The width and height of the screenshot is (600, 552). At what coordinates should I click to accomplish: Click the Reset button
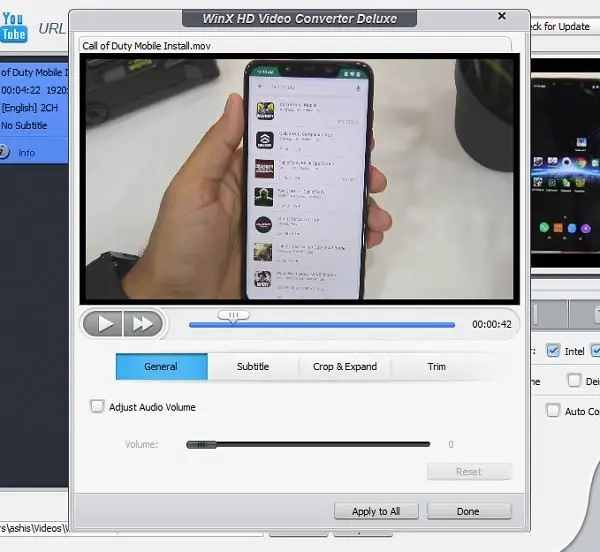[469, 472]
